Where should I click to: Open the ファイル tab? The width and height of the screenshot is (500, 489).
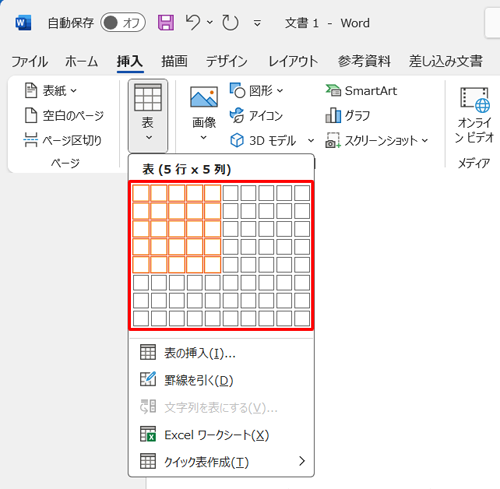[30, 62]
